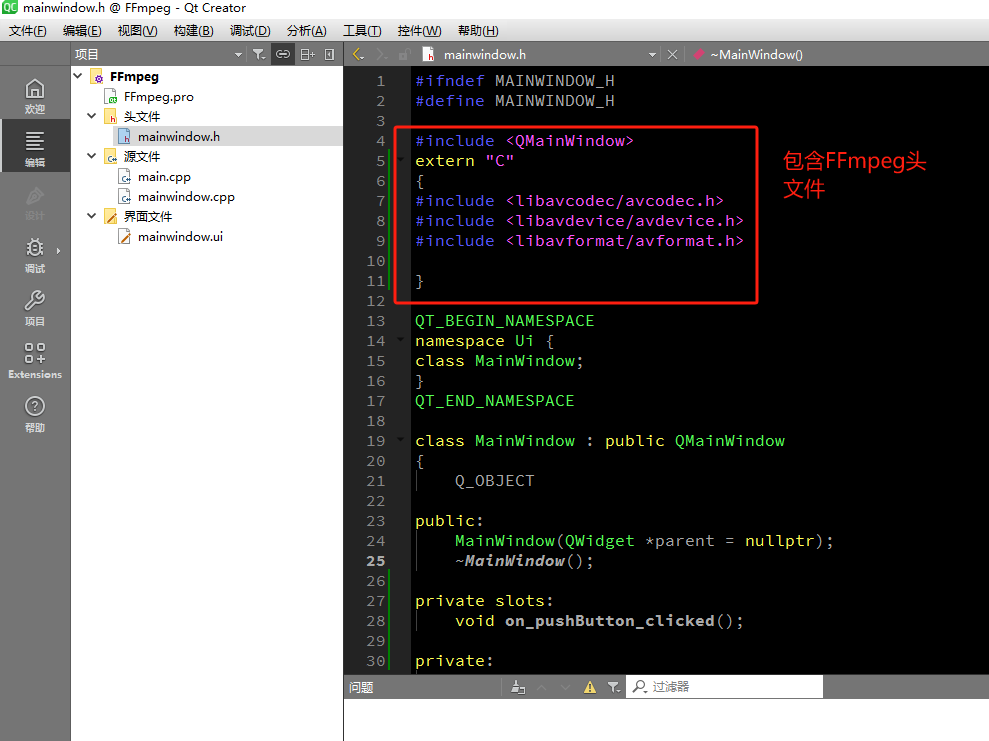Click the issues filter funnel icon
Image resolution: width=989 pixels, height=741 pixels.
(x=613, y=687)
